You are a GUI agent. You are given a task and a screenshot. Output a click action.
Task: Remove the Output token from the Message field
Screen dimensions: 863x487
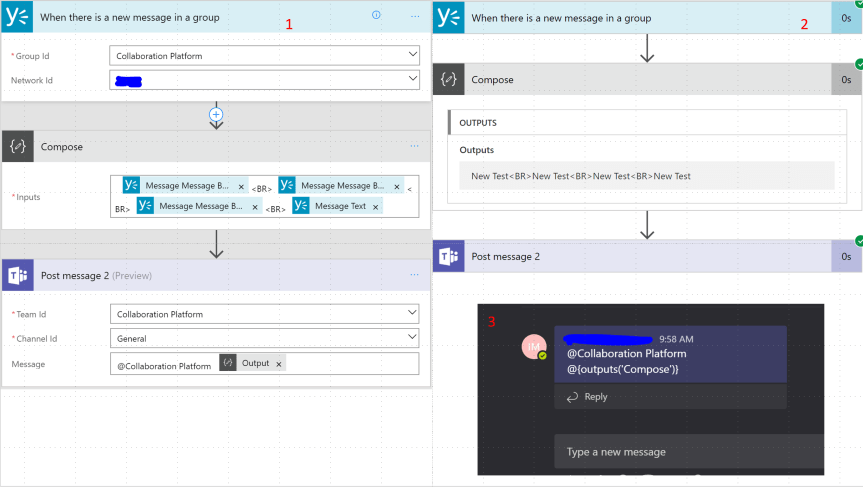pyautogui.click(x=279, y=363)
